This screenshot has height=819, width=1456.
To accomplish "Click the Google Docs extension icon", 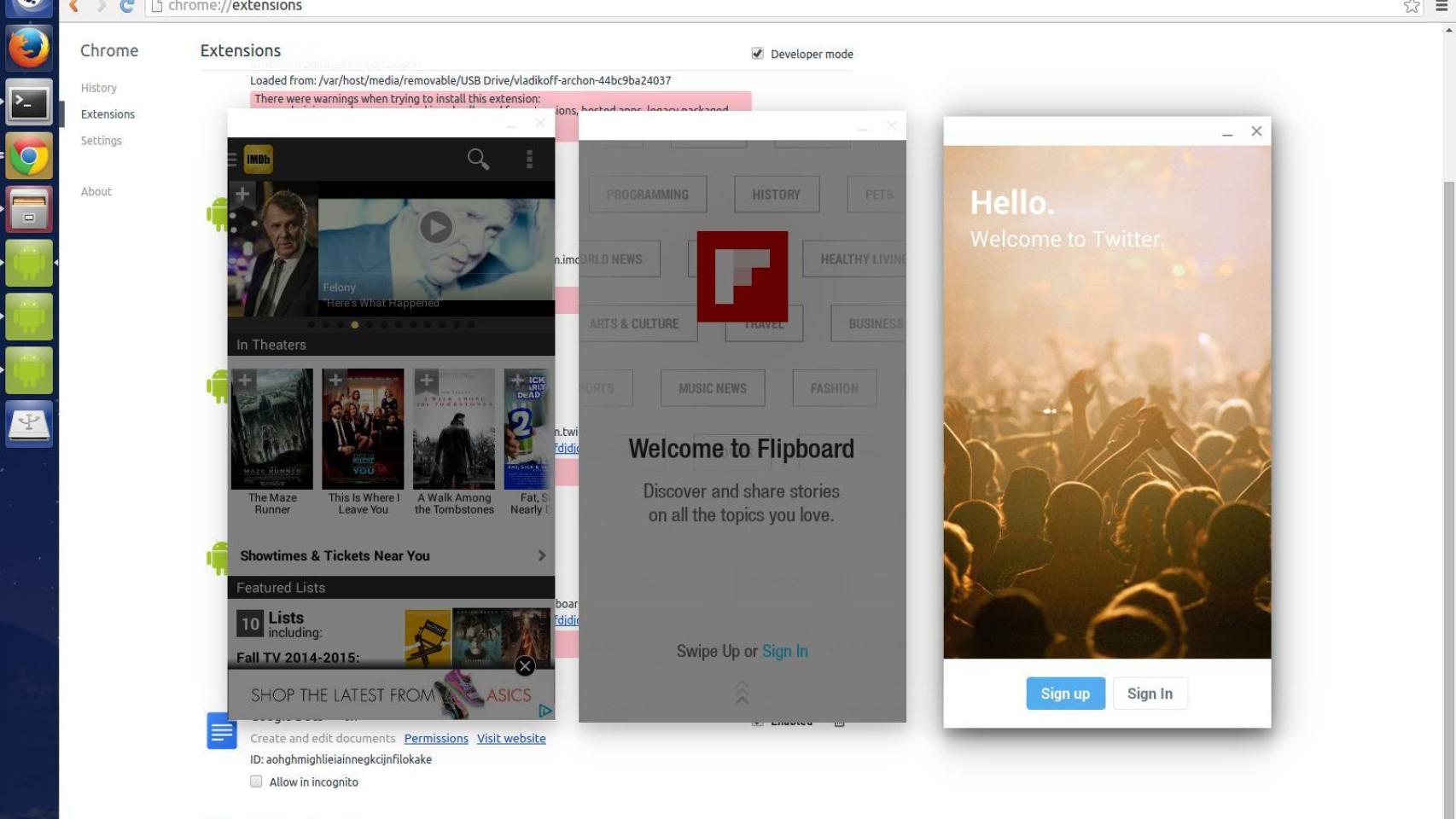I will [222, 731].
